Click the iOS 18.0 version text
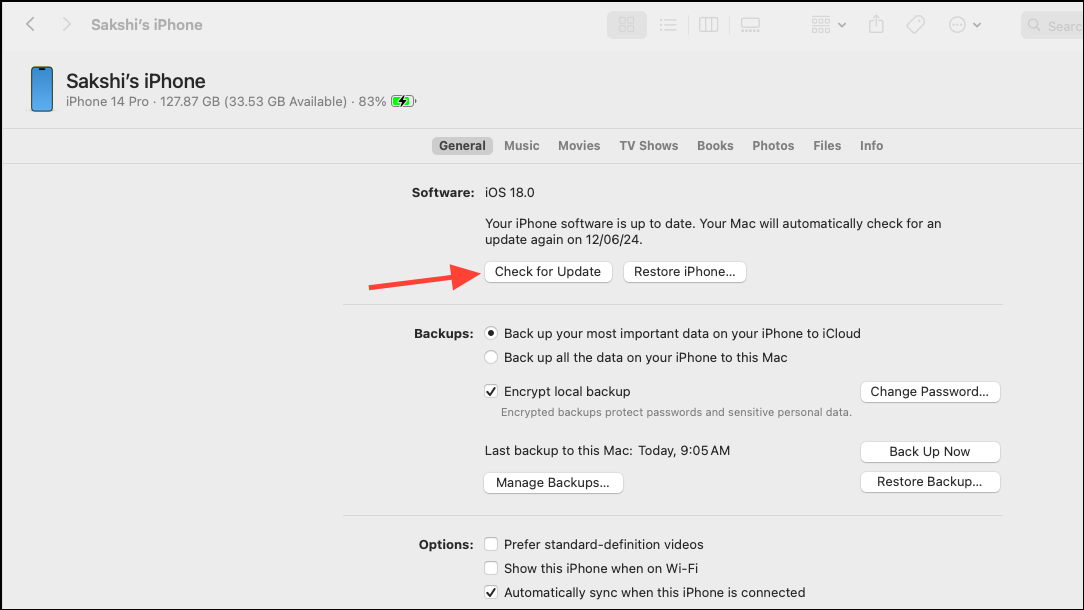1084x610 pixels. (x=510, y=193)
